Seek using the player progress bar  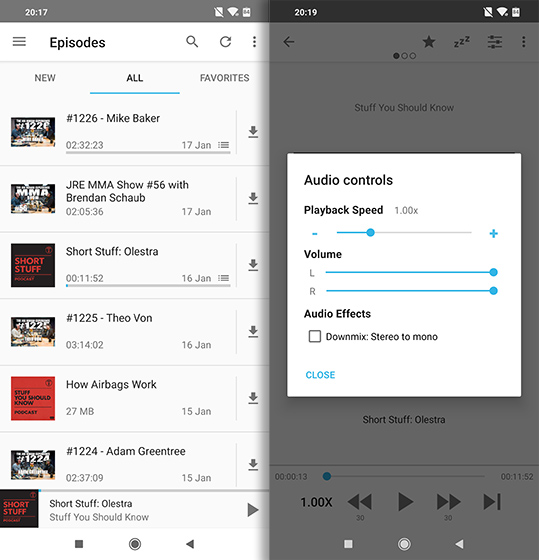tap(404, 476)
